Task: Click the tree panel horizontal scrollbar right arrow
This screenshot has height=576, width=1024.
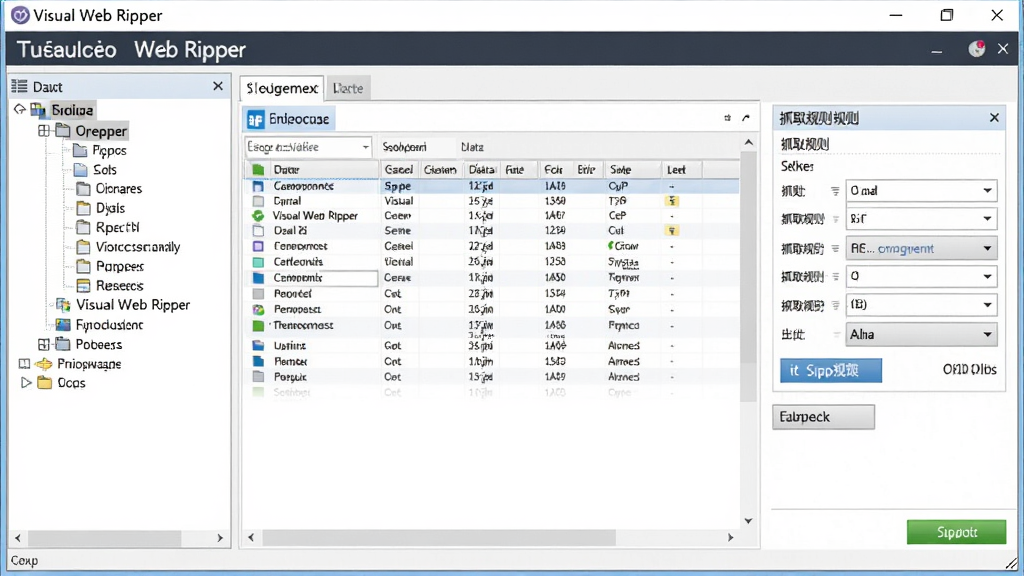Action: click(220, 538)
